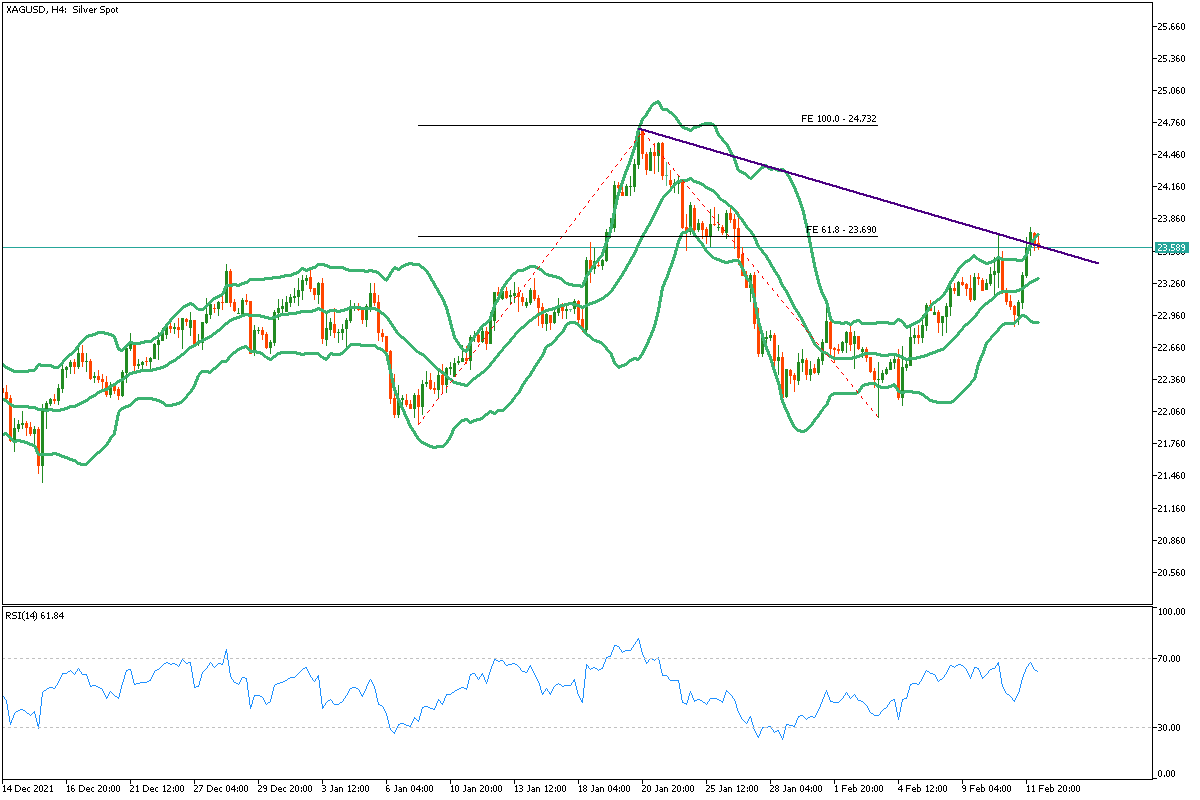Click the RSI 30 level value
The height and width of the screenshot is (800, 1200).
click(x=1167, y=727)
